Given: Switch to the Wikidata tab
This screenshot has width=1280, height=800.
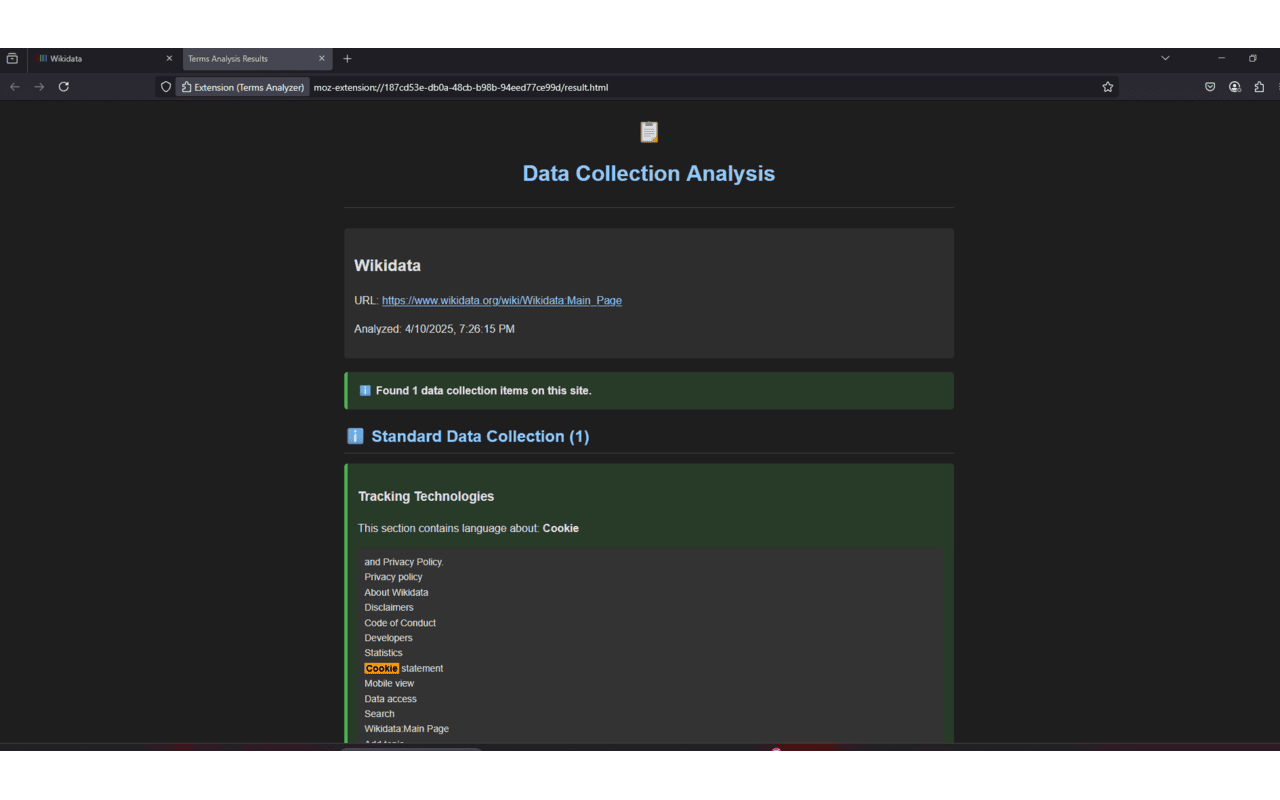Looking at the screenshot, I should [102, 59].
